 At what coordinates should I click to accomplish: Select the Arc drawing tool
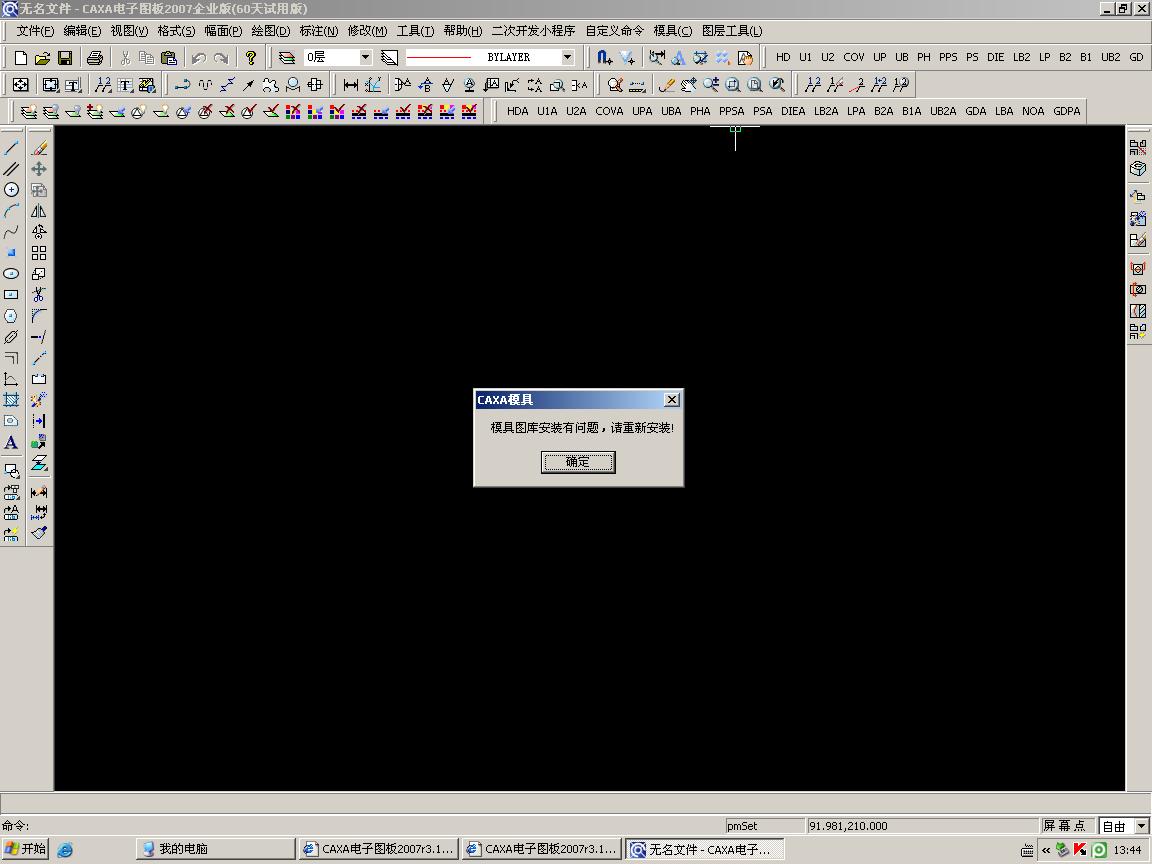click(11, 211)
